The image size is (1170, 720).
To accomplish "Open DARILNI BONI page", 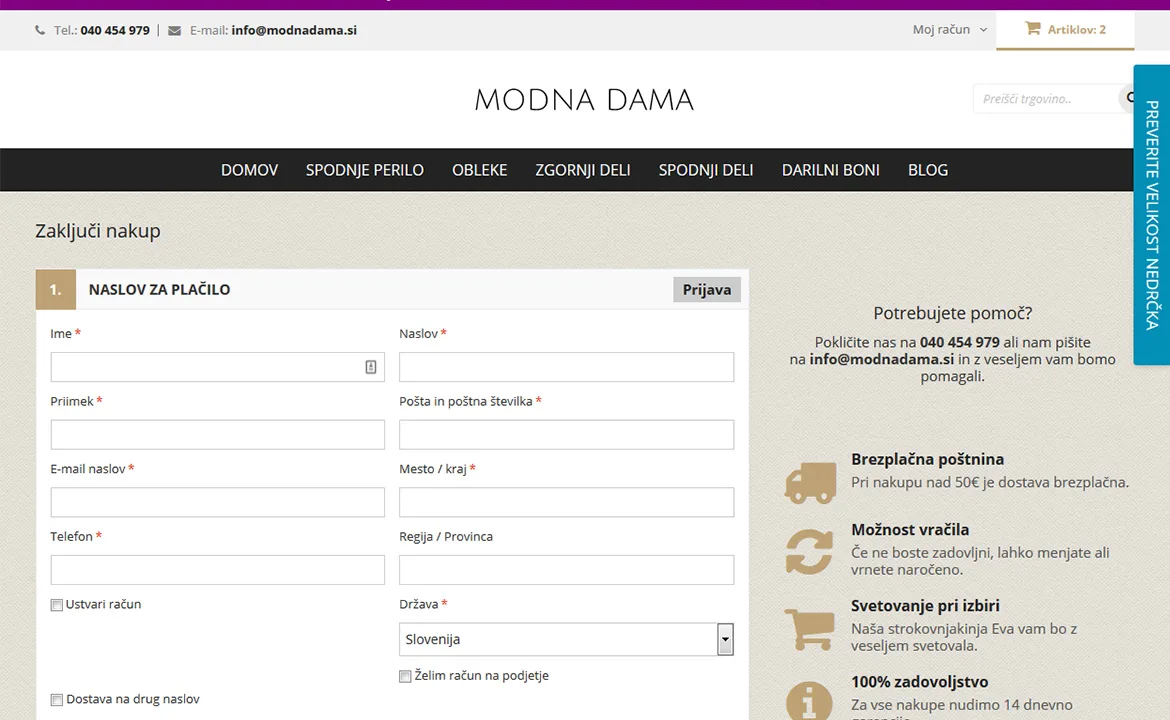I will [830, 170].
